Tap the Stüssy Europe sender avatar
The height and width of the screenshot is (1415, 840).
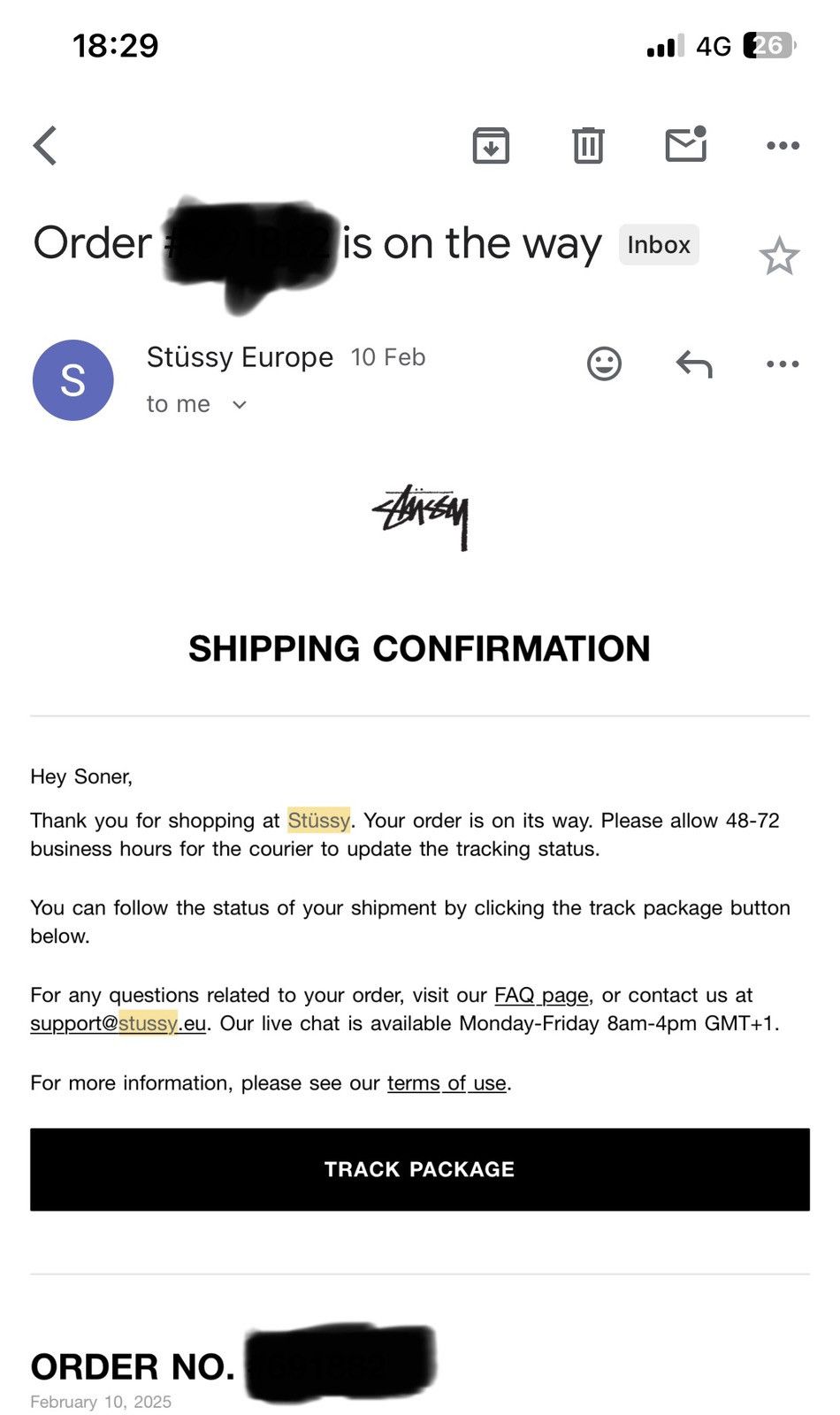coord(73,380)
